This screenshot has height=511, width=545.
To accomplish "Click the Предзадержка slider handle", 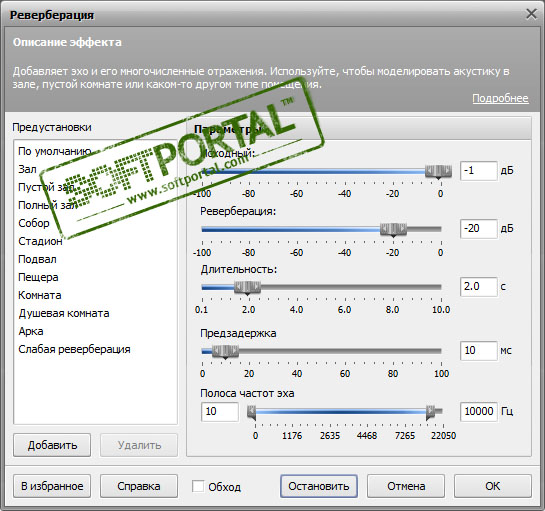I will click(x=225, y=351).
